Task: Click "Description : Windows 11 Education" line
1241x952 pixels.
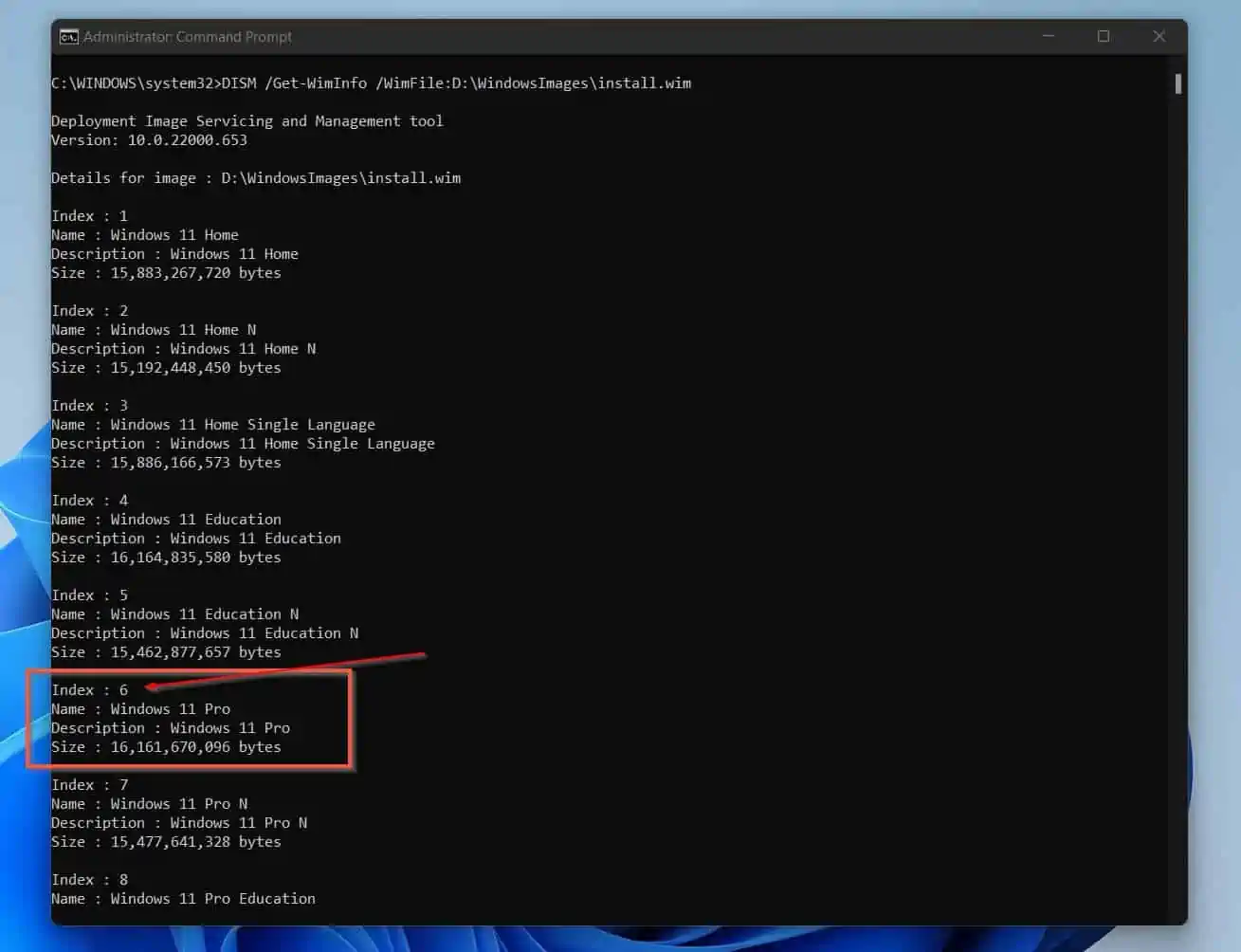Action: pyautogui.click(x=196, y=539)
